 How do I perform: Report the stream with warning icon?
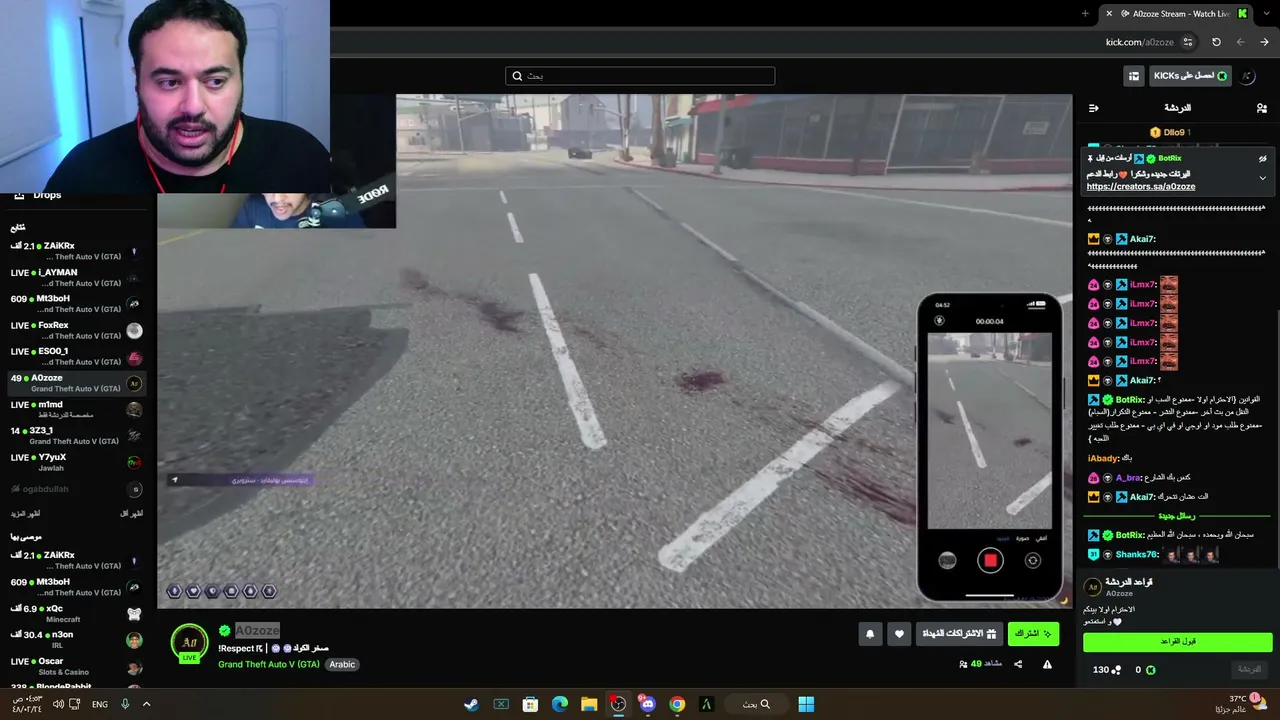point(1047,664)
